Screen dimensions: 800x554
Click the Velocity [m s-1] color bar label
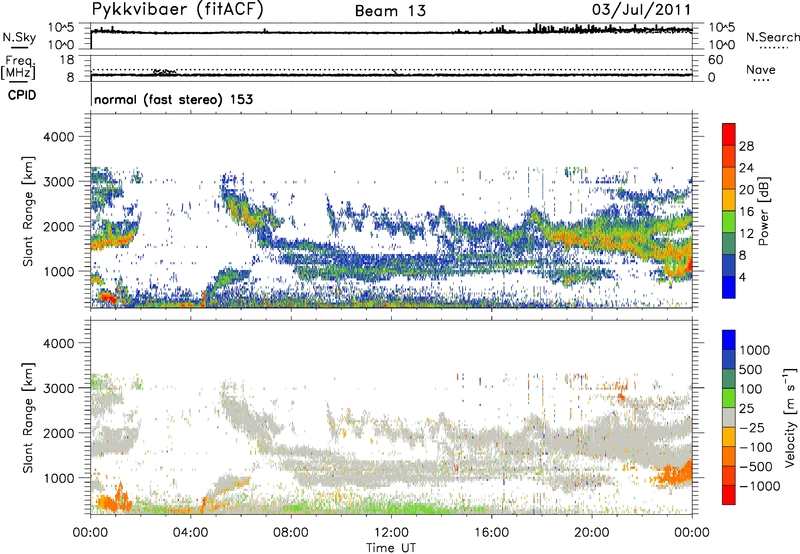(790, 417)
